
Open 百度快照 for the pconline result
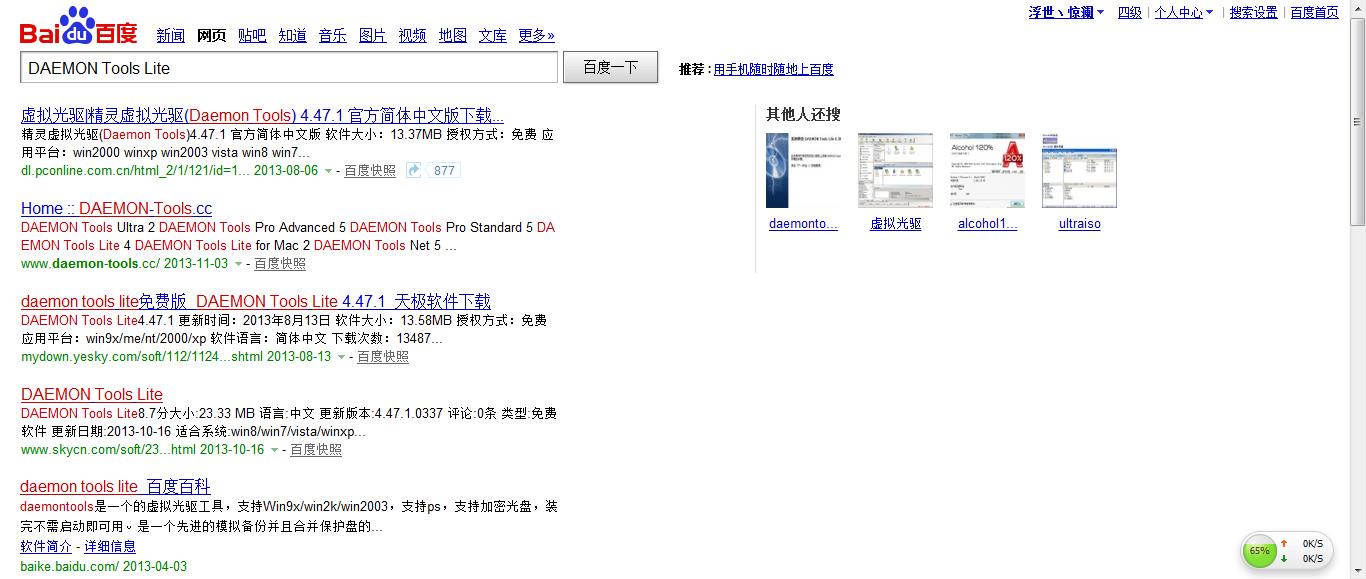click(x=370, y=171)
